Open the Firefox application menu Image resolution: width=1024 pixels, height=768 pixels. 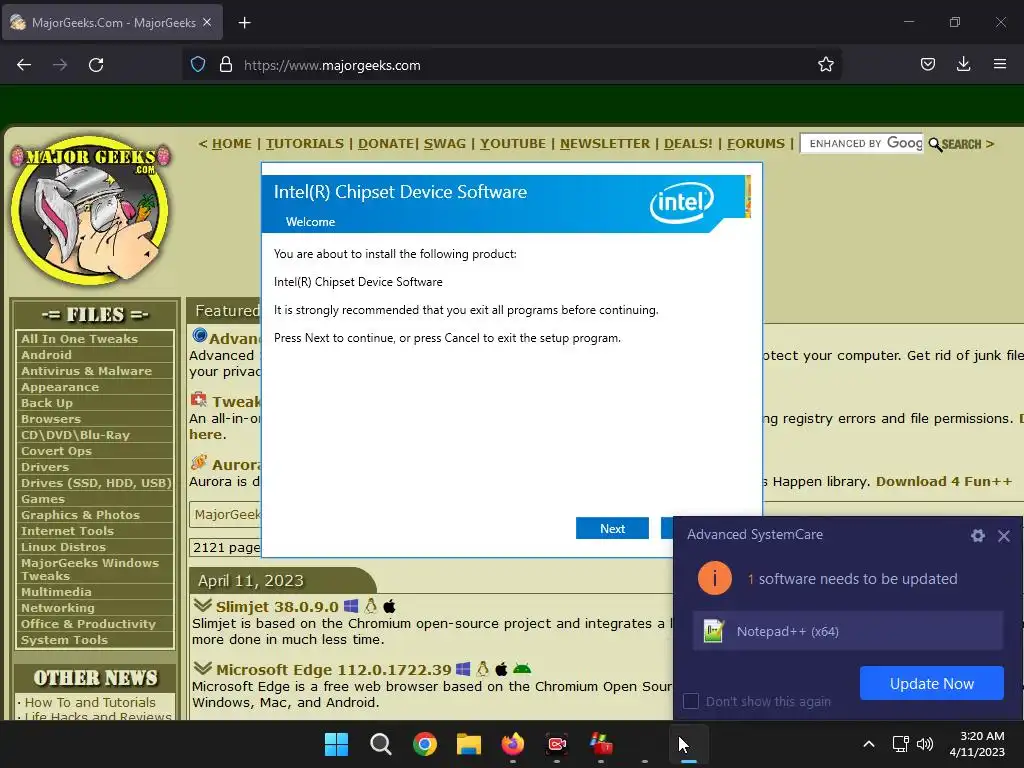999,65
